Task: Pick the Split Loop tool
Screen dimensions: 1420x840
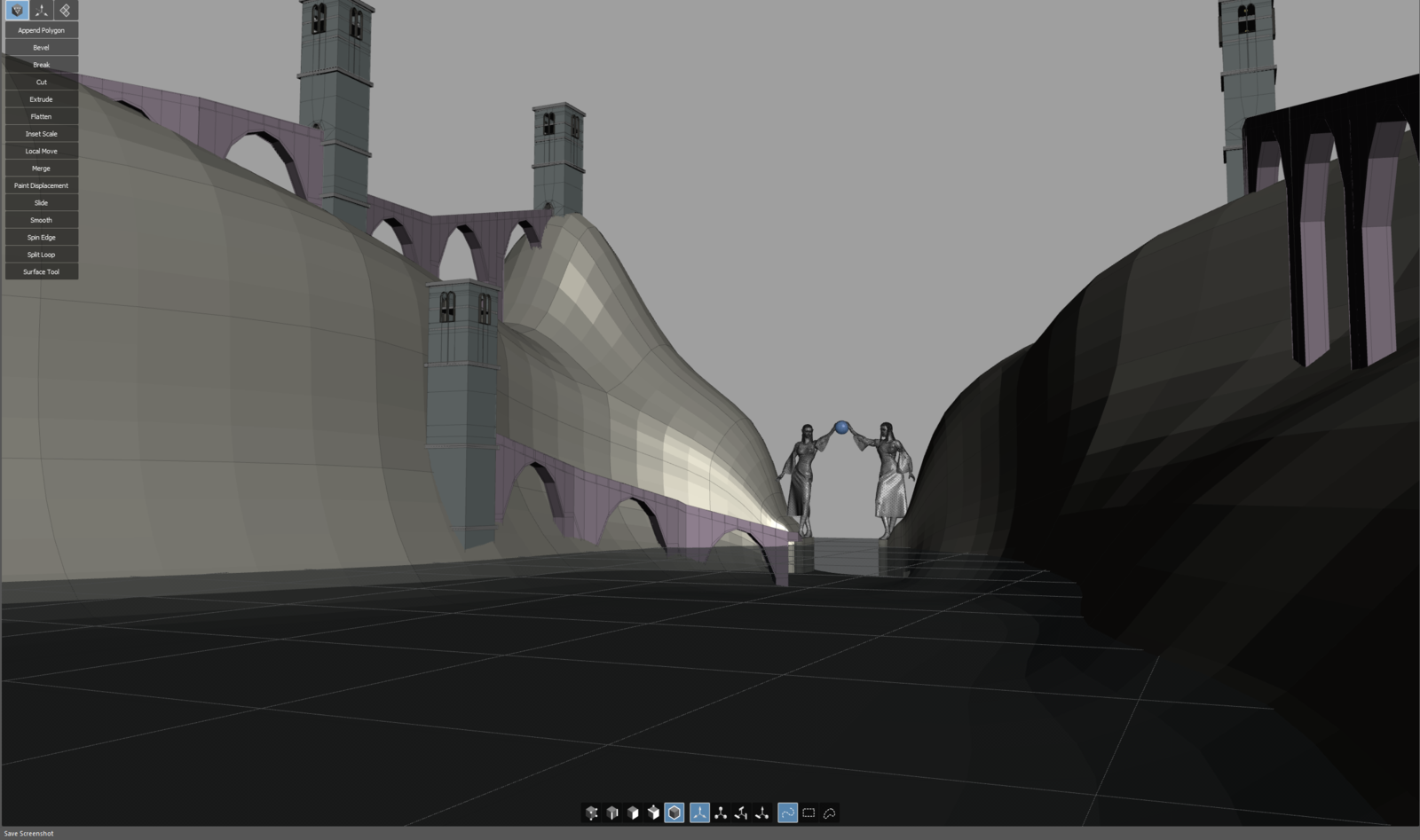Action: (42, 255)
